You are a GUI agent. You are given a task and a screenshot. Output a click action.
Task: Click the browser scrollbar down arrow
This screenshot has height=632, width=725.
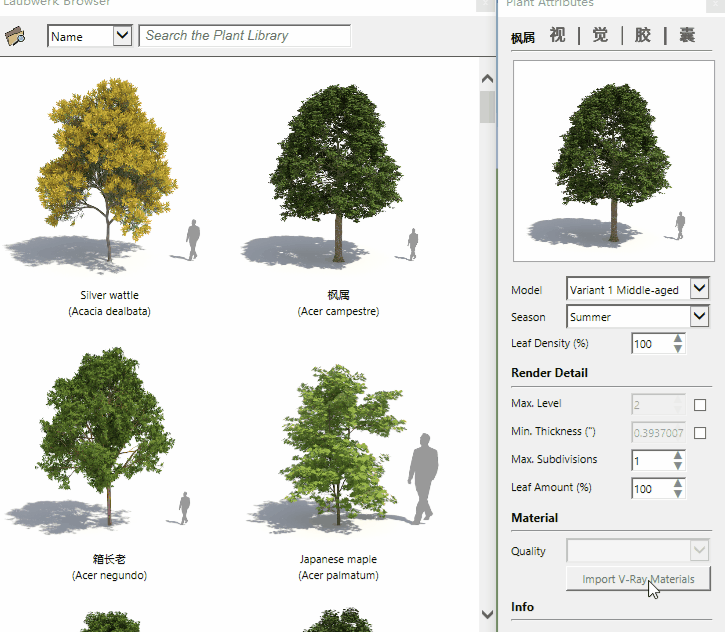click(487, 614)
